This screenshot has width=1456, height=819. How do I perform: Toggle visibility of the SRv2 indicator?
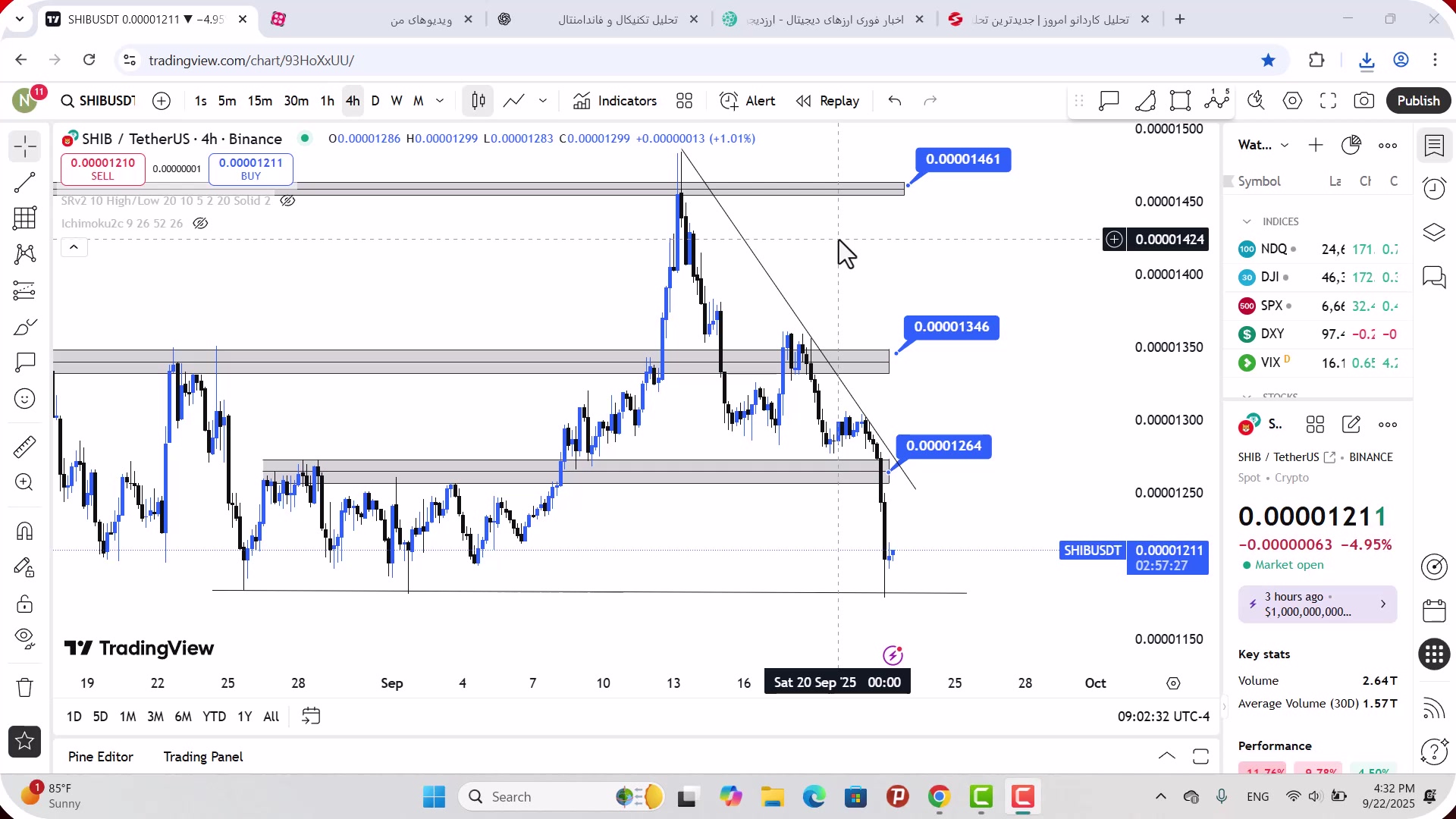287,201
